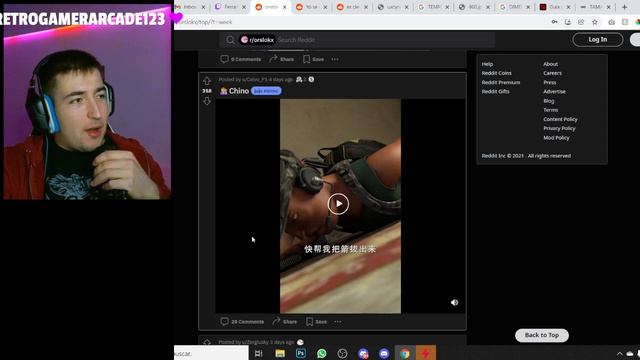
Task: Open the Reddit Gifts link
Action: 496,91
